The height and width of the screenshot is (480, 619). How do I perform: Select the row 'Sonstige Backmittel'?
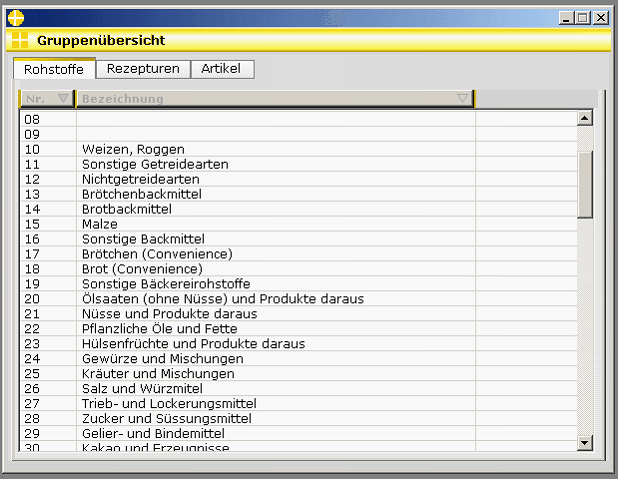coord(299,239)
